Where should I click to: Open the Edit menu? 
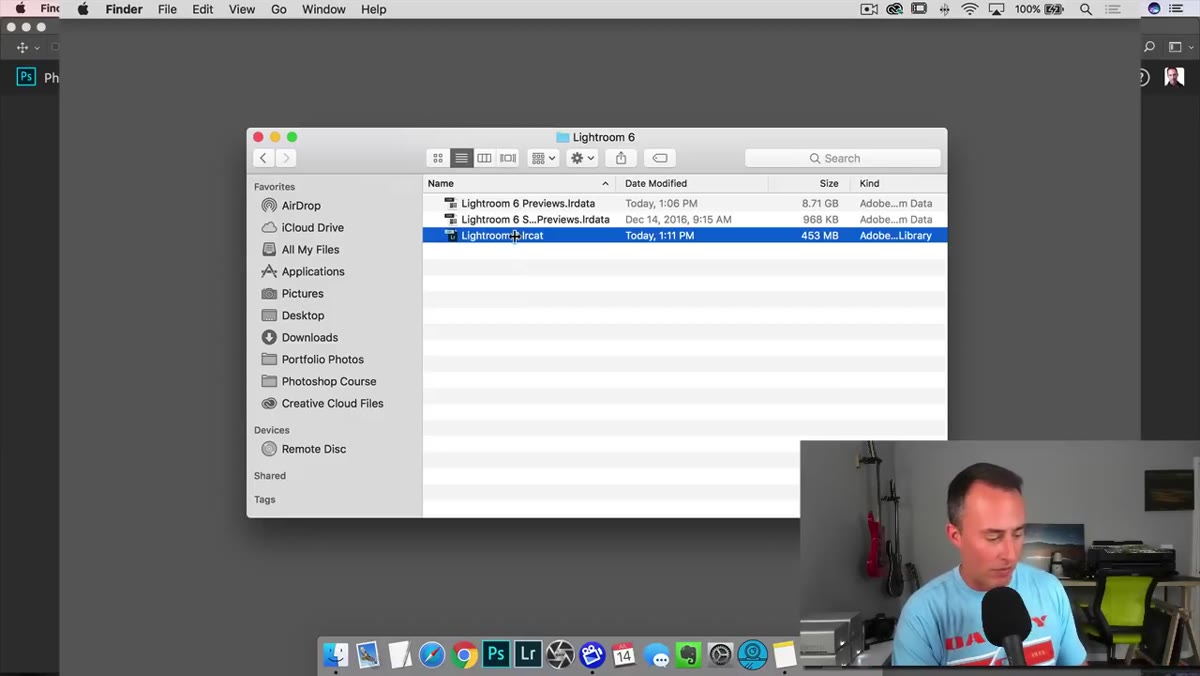203,9
